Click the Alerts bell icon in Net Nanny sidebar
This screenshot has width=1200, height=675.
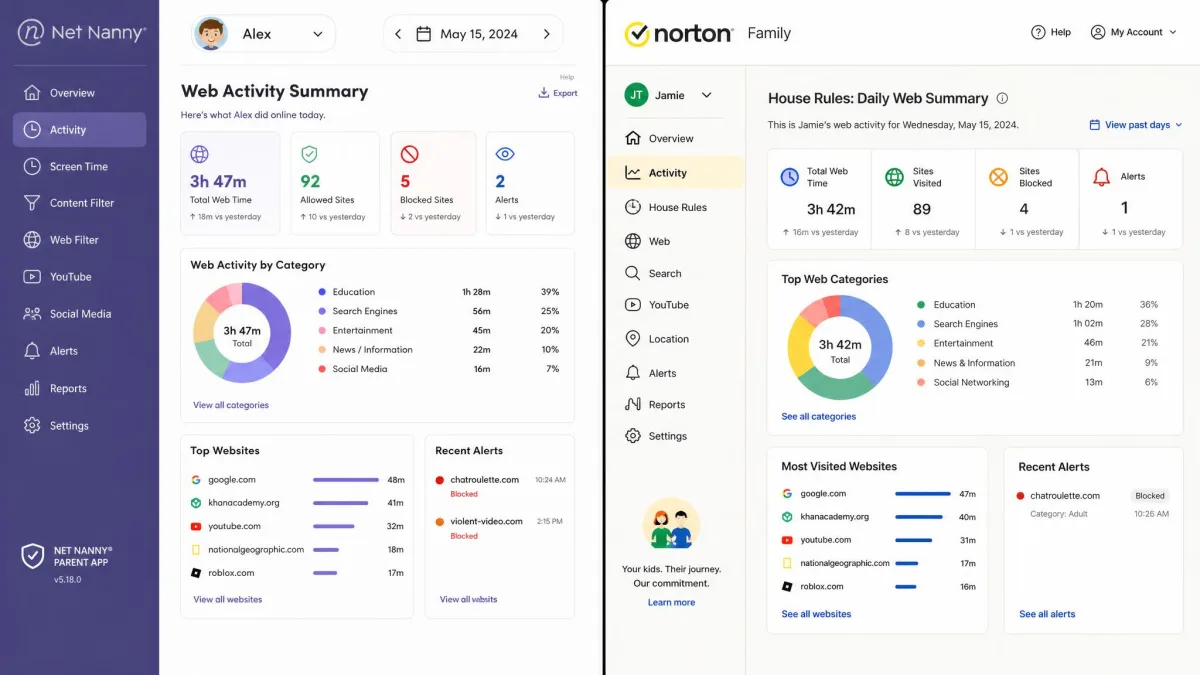coord(32,351)
